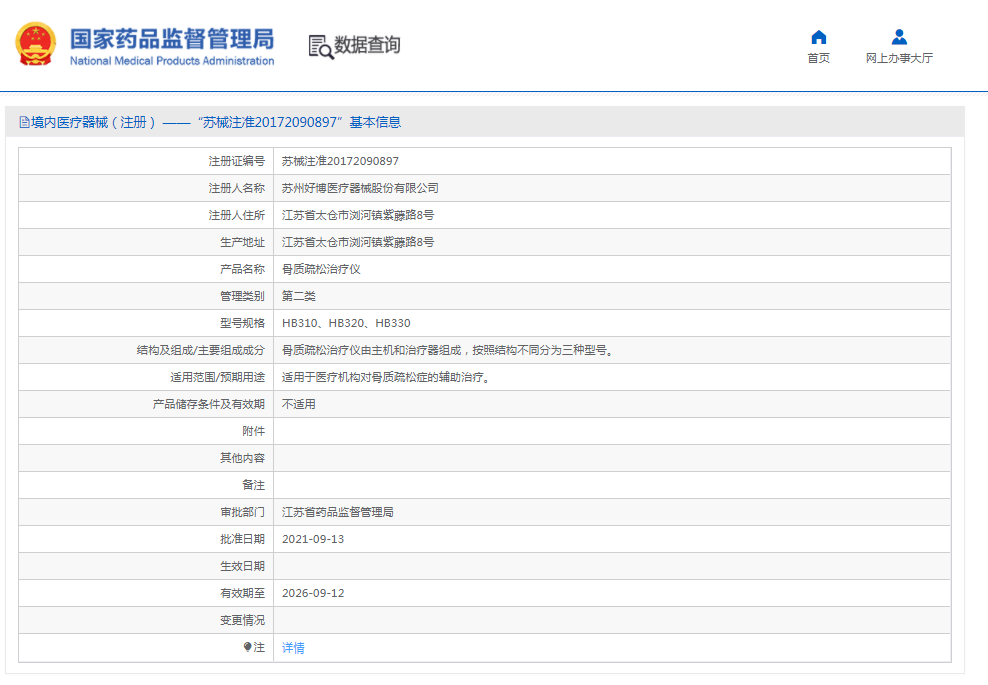Click the 数据查询 heading text
The image size is (988, 685).
367,45
